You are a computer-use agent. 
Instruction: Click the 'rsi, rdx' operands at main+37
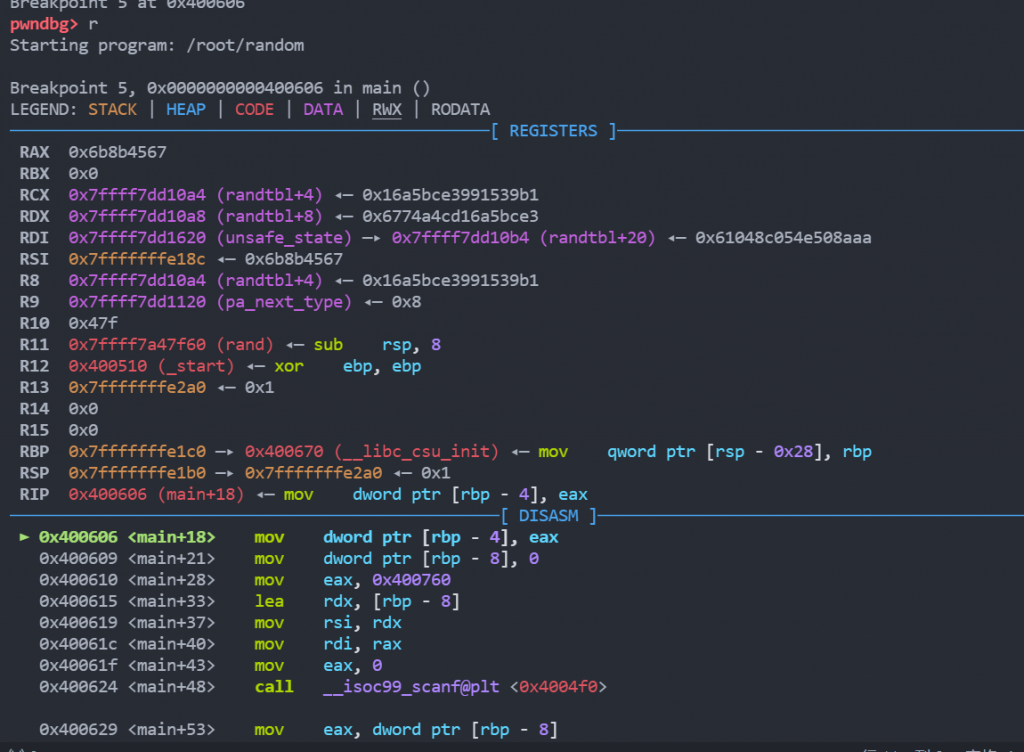tap(362, 623)
